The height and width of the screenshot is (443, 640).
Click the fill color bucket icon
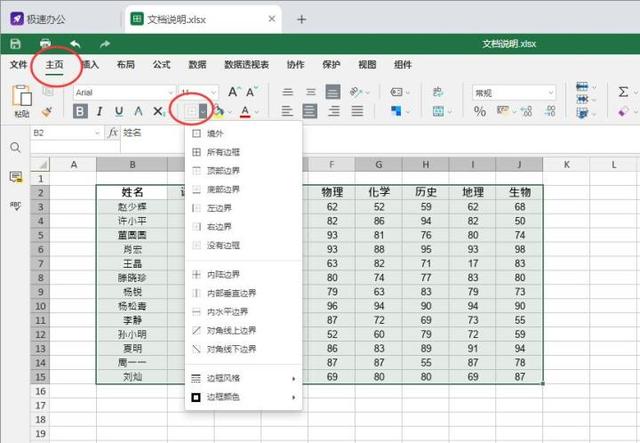tap(220, 111)
